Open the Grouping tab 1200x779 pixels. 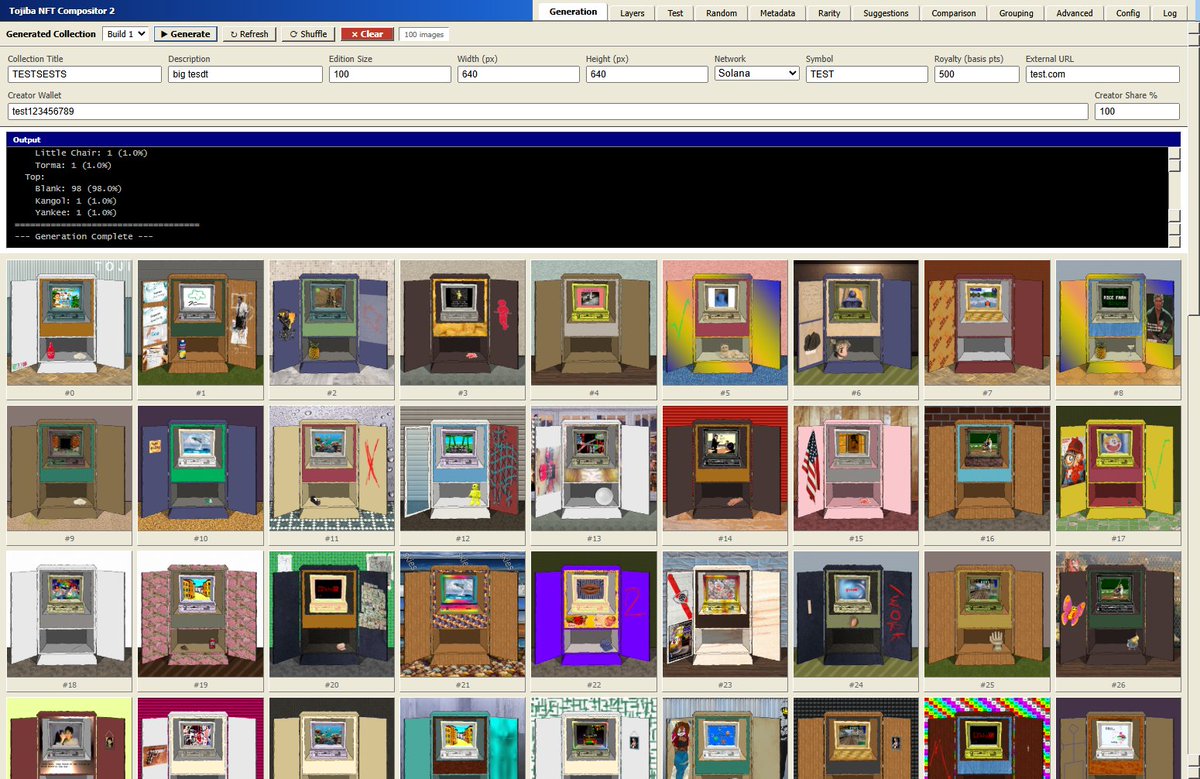[1017, 13]
